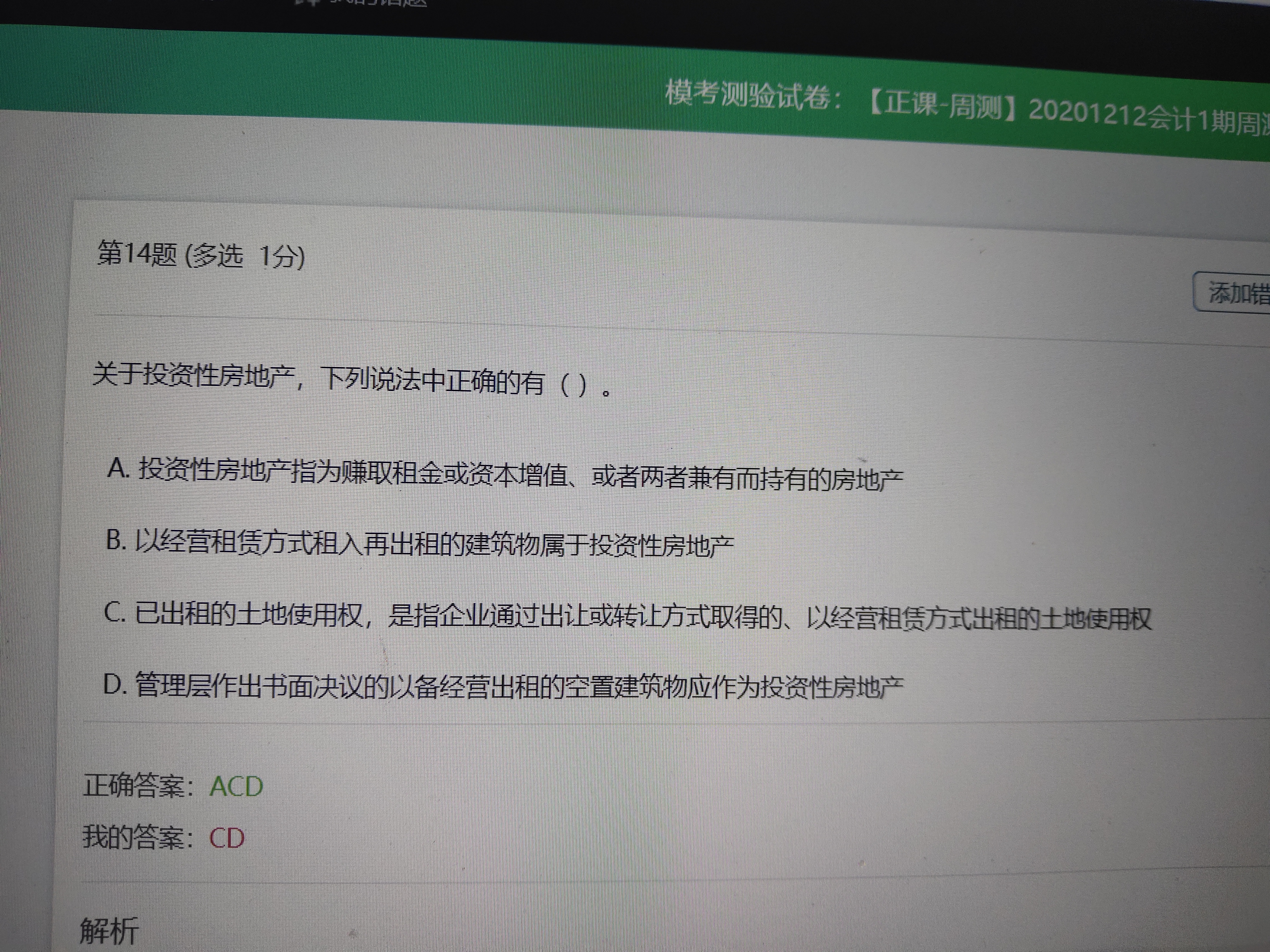Click the 正确答案 ACD line
1270x952 pixels.
coord(173,786)
